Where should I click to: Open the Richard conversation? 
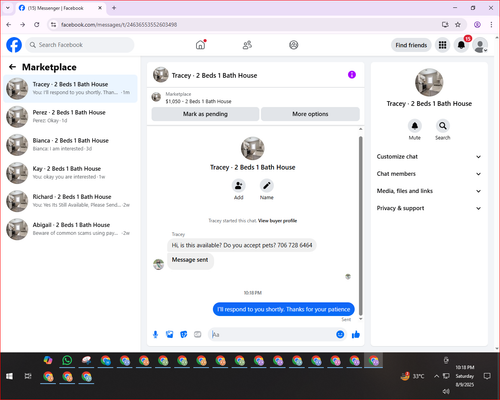pyautogui.click(x=70, y=201)
